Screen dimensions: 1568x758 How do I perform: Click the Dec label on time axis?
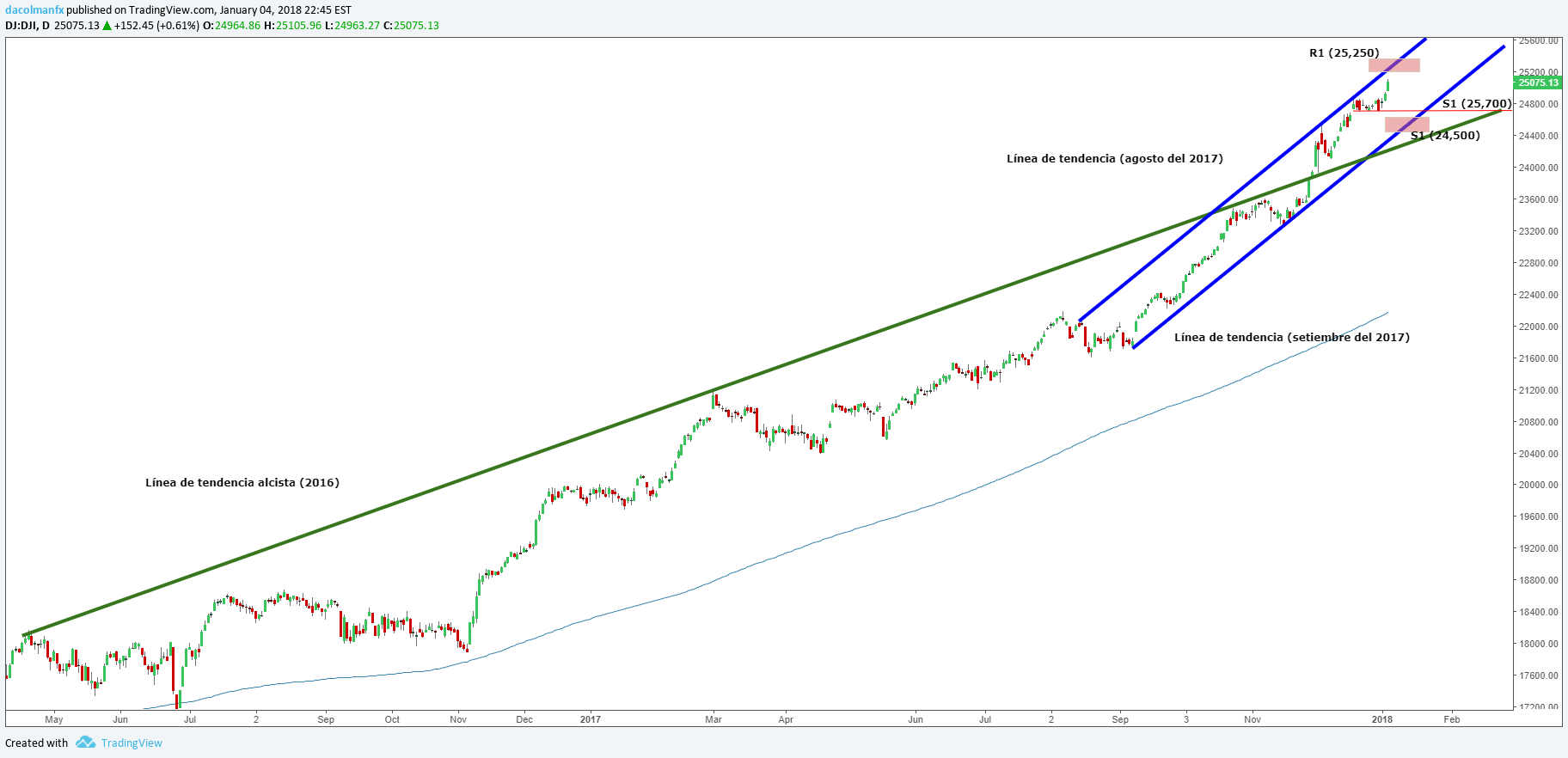pyautogui.click(x=524, y=719)
